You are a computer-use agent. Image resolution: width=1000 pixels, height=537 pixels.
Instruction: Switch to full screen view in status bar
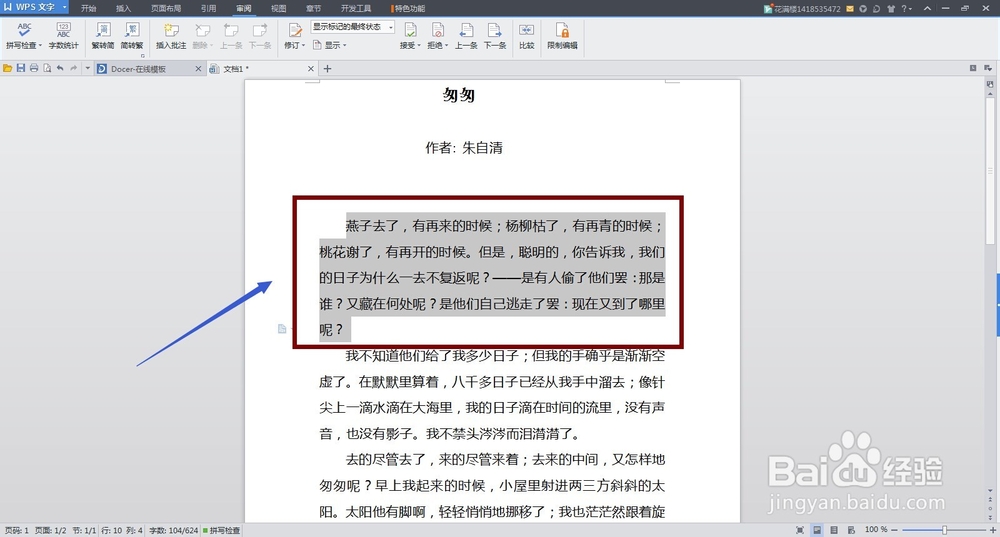coord(800,530)
